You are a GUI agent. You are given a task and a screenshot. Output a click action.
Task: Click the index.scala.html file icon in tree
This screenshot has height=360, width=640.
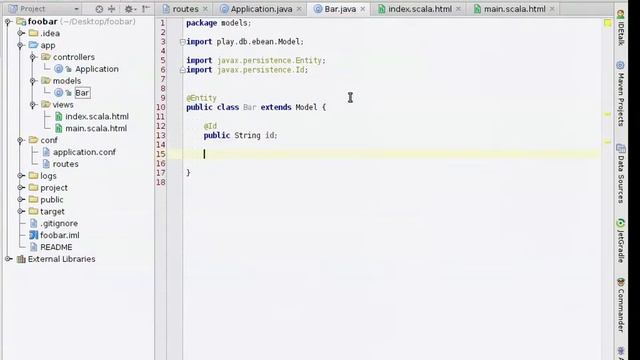(58, 116)
